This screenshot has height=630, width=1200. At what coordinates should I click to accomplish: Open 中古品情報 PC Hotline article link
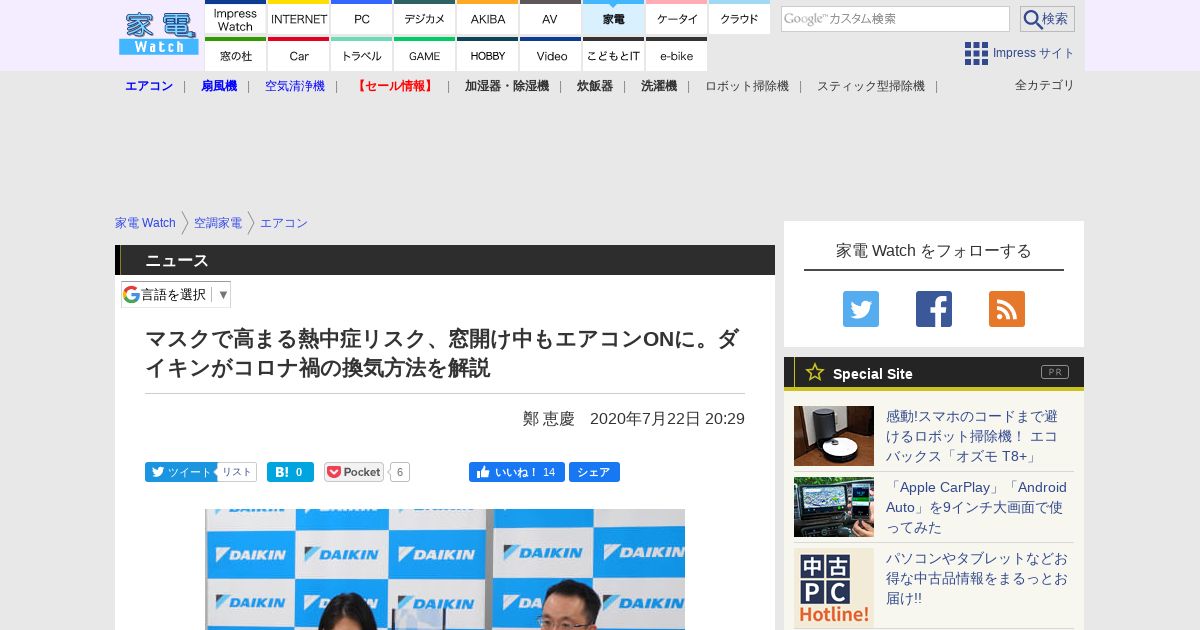(977, 578)
